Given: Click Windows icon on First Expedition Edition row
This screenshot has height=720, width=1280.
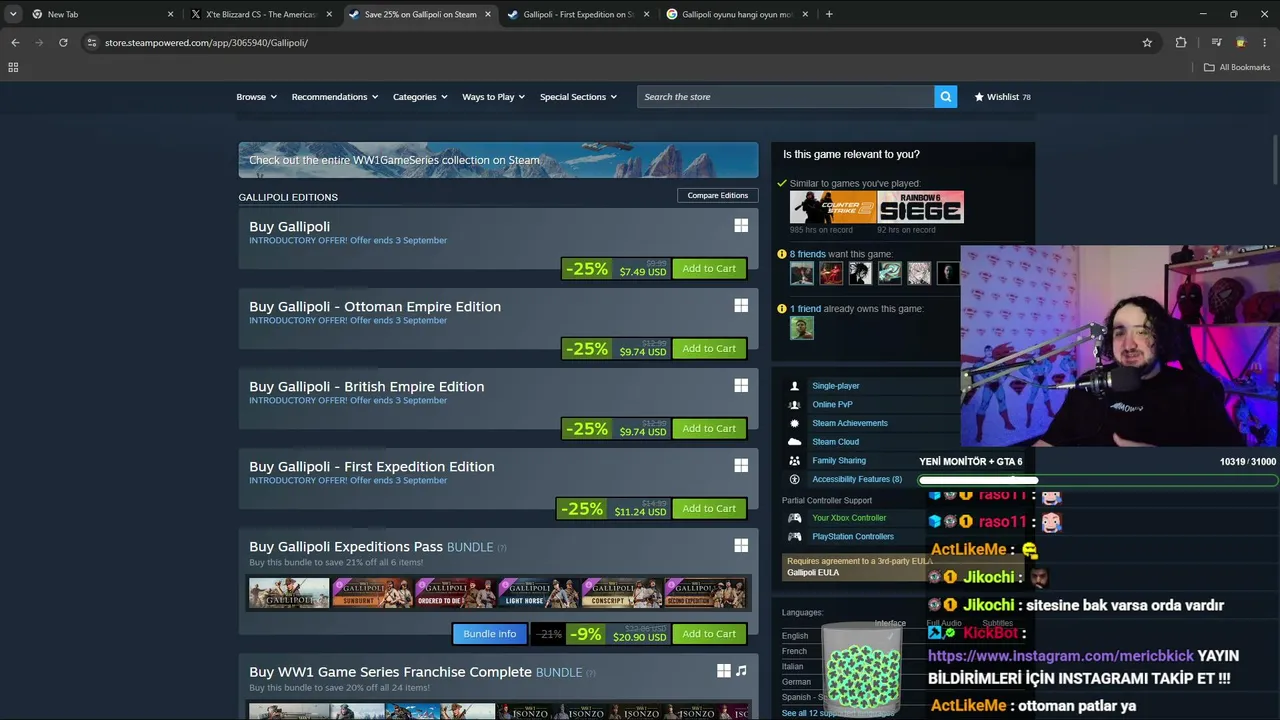Looking at the screenshot, I should pos(741,466).
